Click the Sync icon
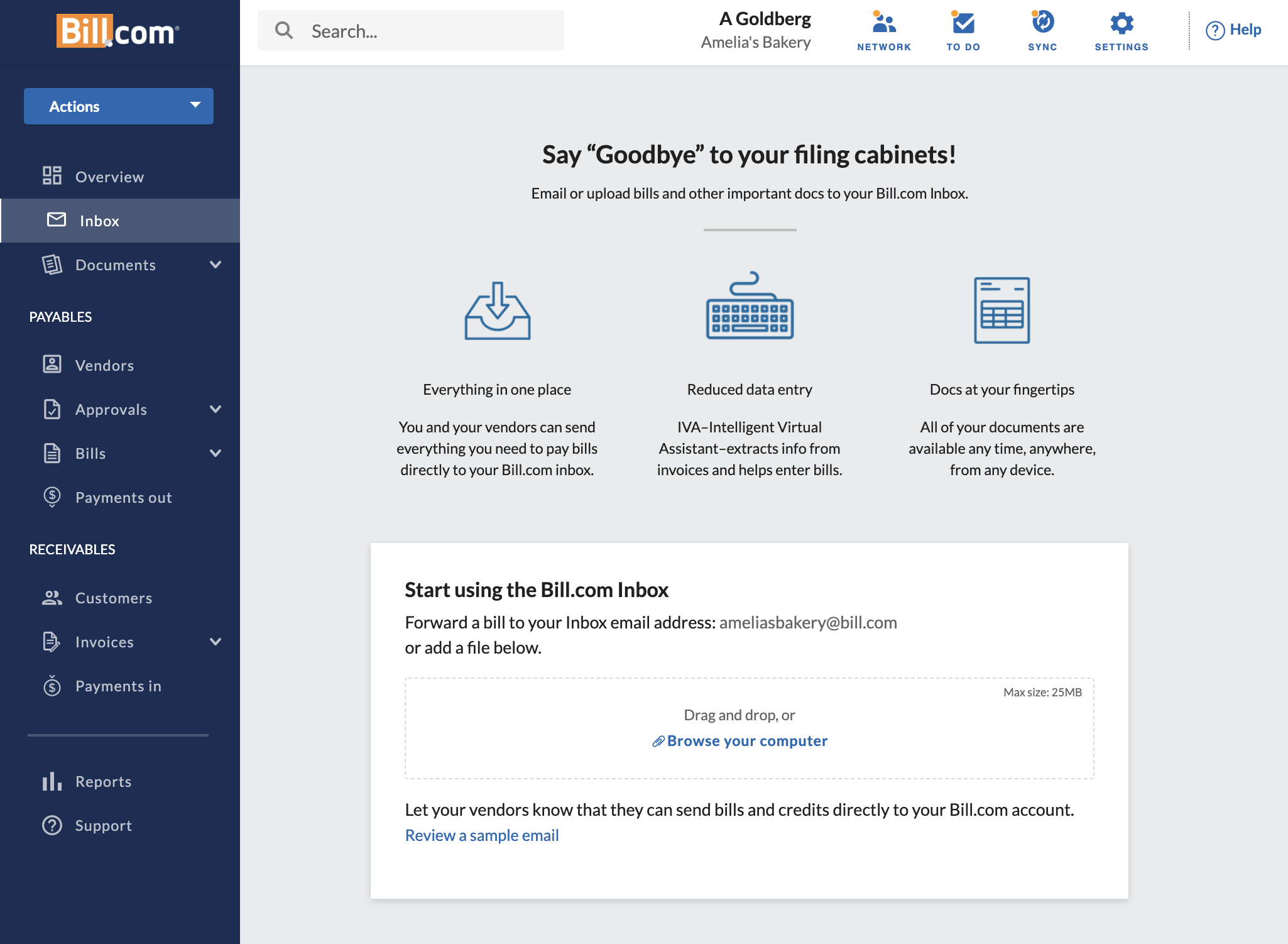The image size is (1288, 944). coord(1042,23)
